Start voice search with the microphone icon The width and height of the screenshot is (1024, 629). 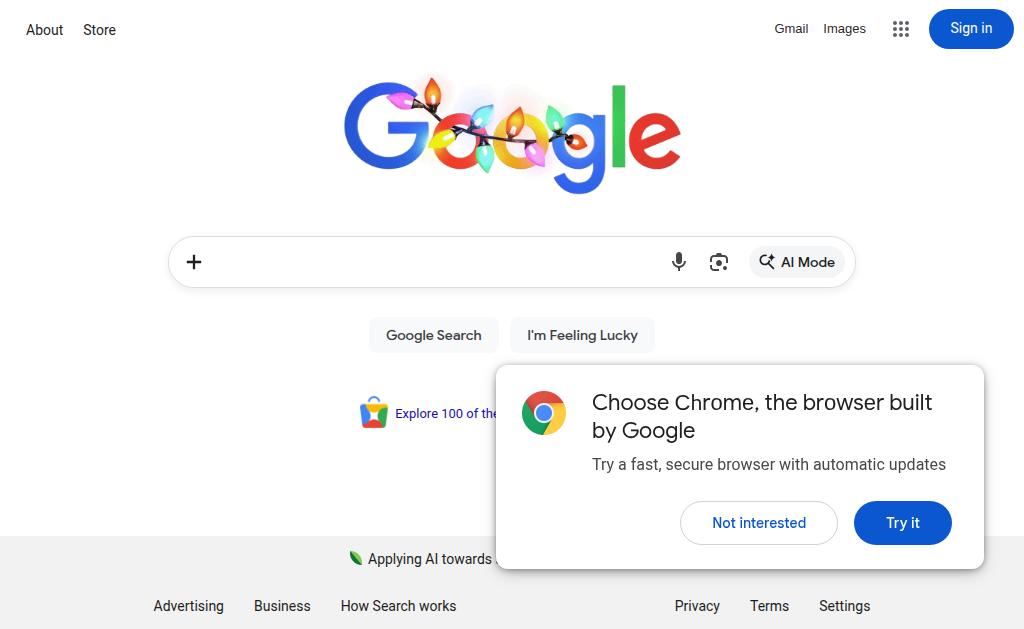(x=679, y=262)
